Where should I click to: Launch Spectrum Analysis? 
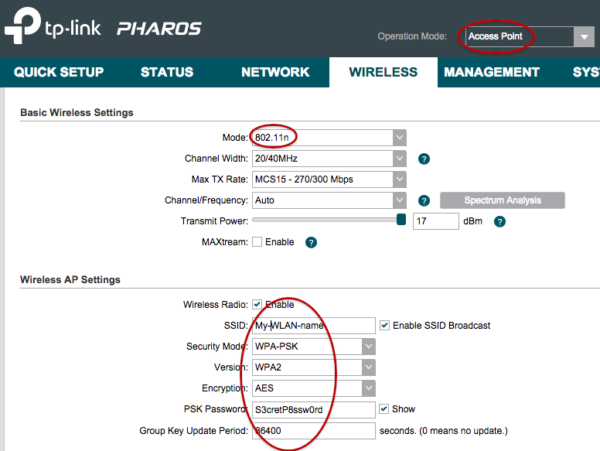502,200
